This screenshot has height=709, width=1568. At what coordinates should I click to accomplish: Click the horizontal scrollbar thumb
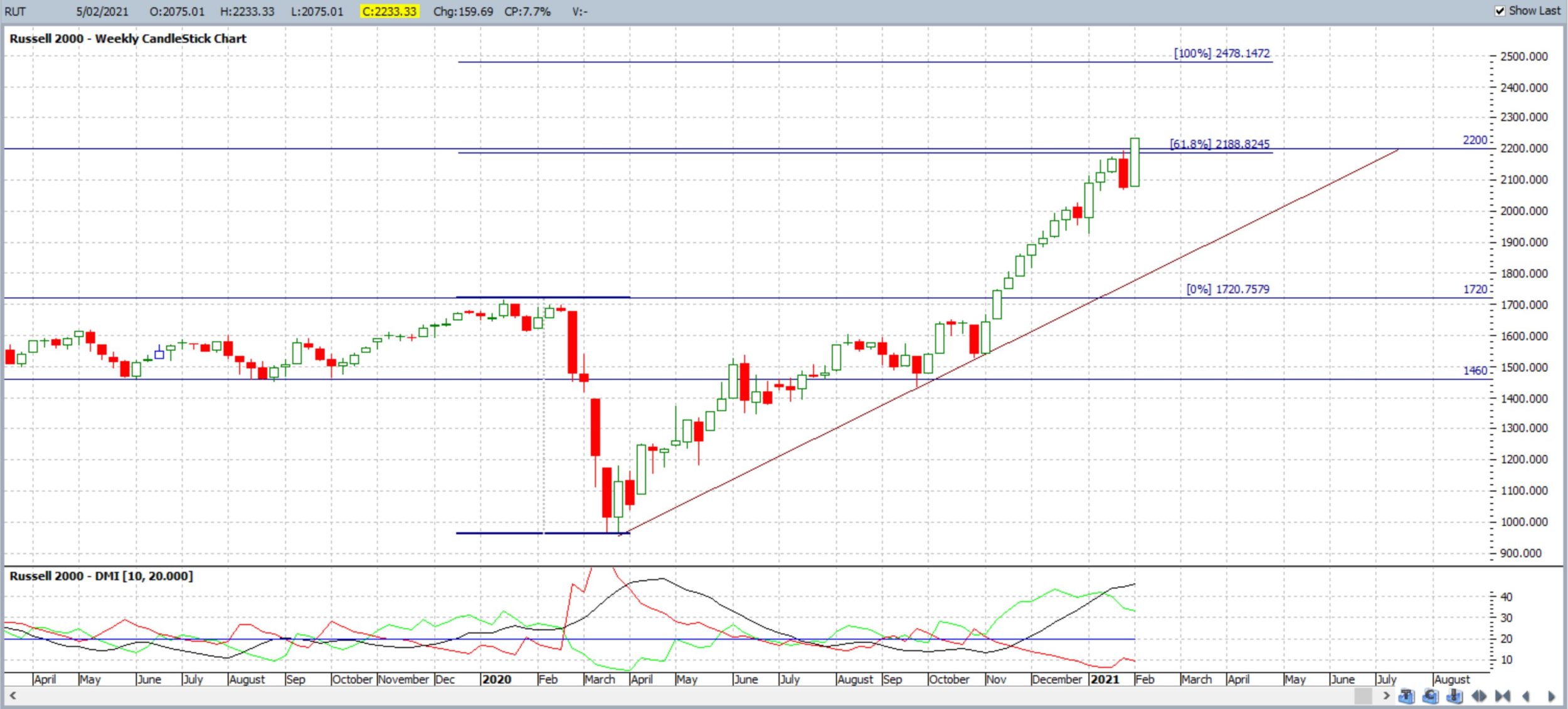coord(1363,696)
